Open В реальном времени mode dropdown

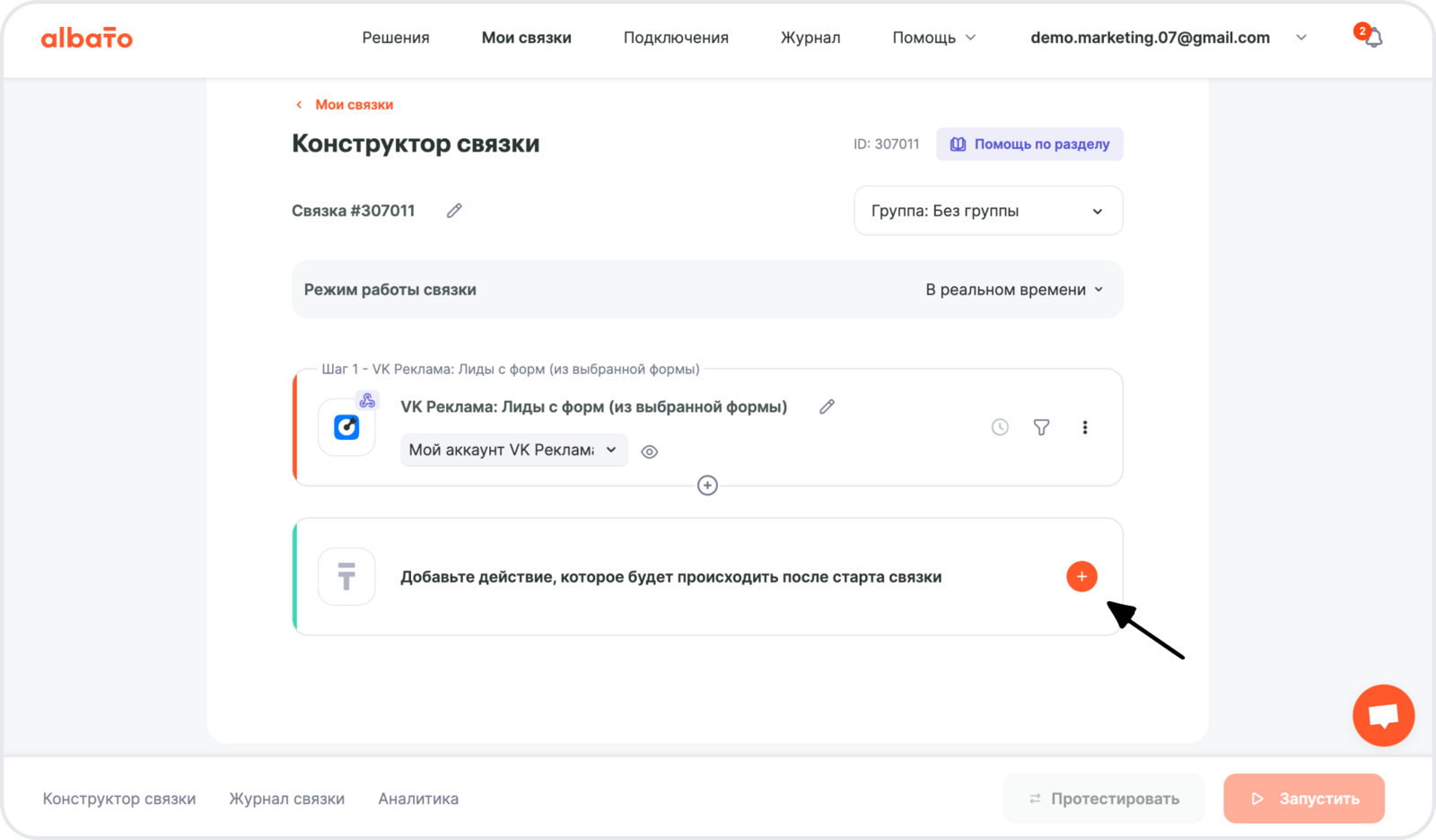coord(1014,290)
